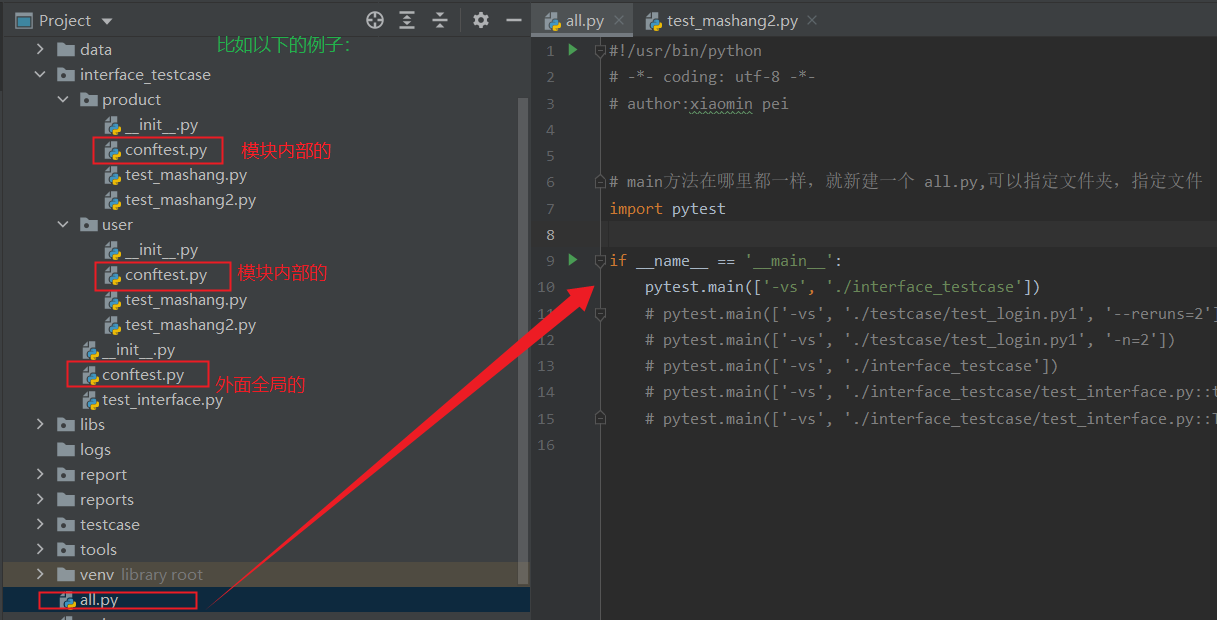Expand the venv library root node
This screenshot has width=1217, height=620.
pos(39,574)
